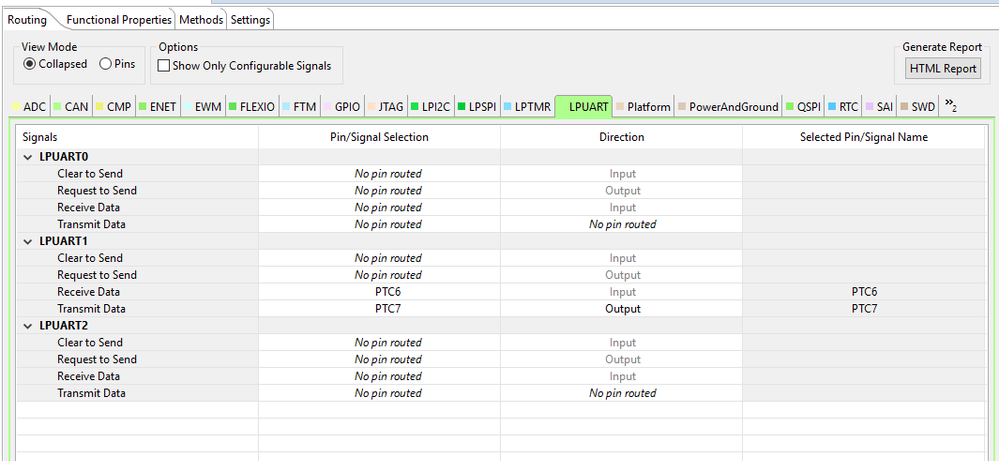Select the LPI2C tab
Image resolution: width=999 pixels, height=461 pixels.
tap(431, 106)
